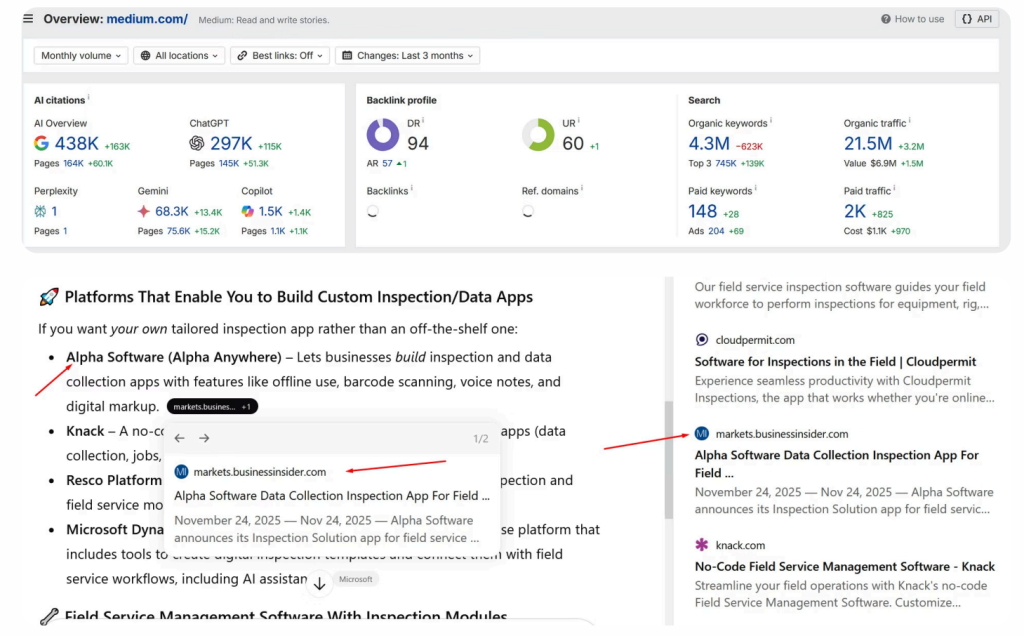Viewport: 1024px width, 636px height.
Task: Open Organic keywords 4.3M value
Action: tap(709, 143)
